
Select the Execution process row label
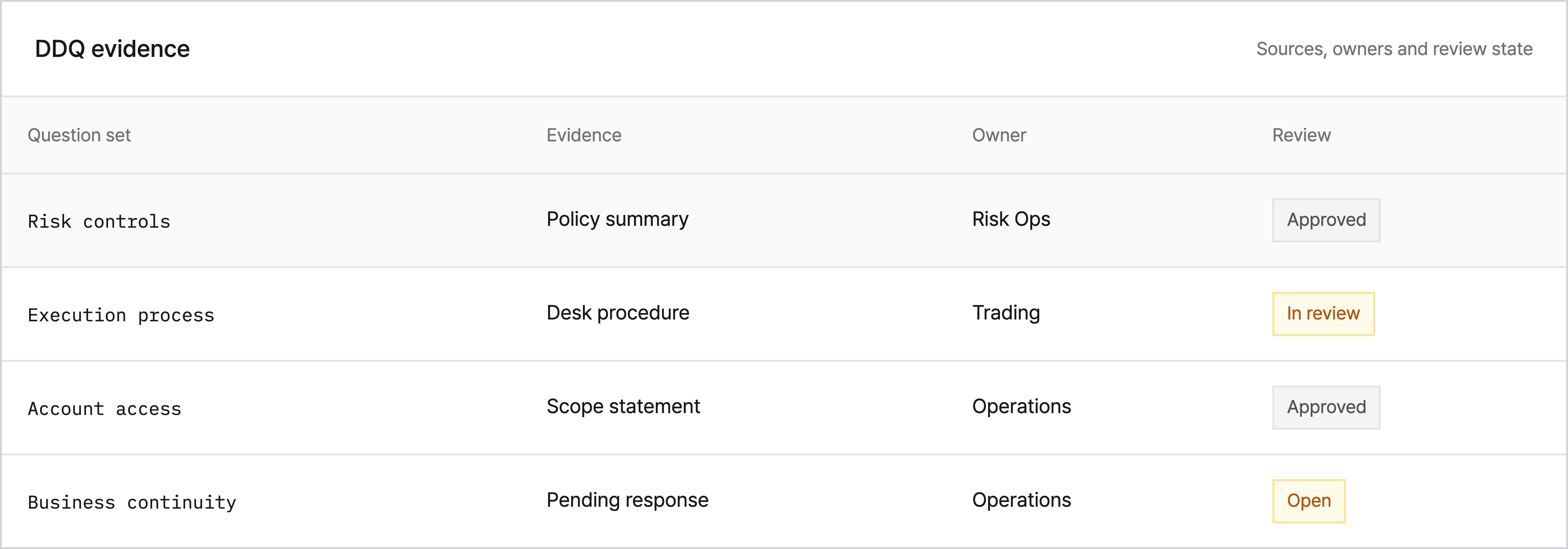click(121, 315)
